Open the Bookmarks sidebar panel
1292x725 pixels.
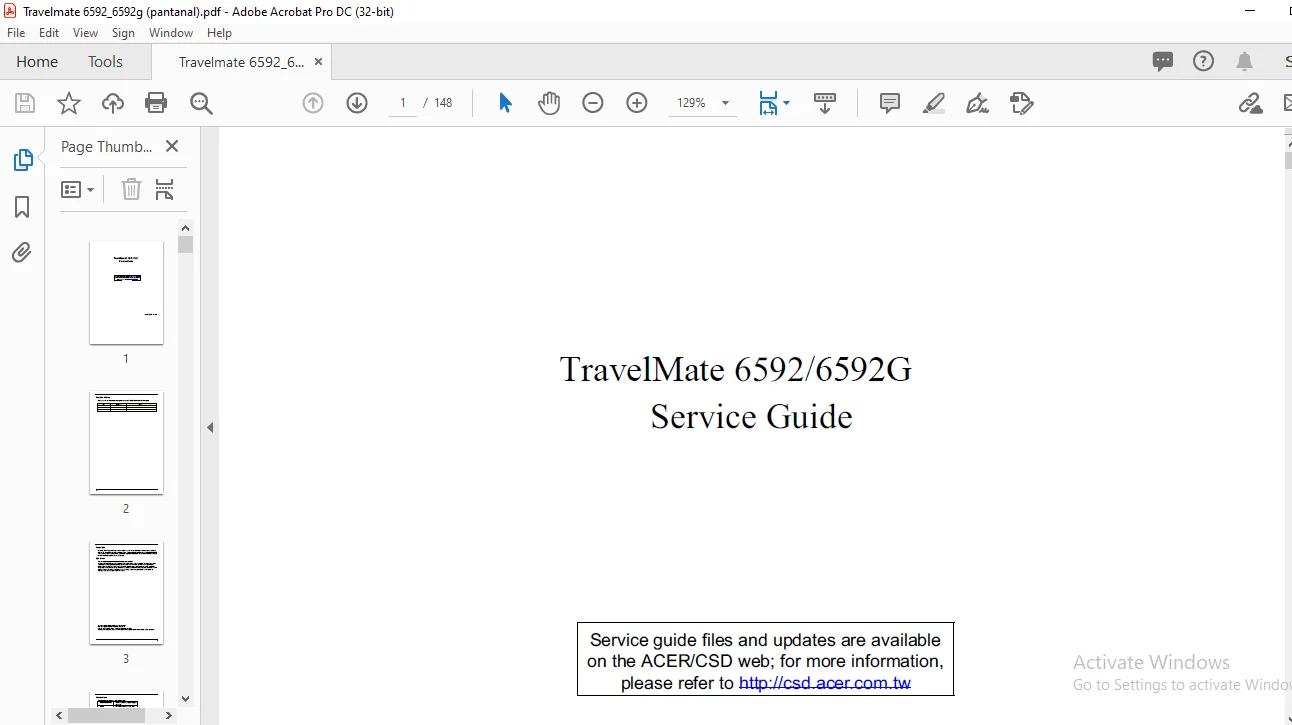click(x=22, y=207)
